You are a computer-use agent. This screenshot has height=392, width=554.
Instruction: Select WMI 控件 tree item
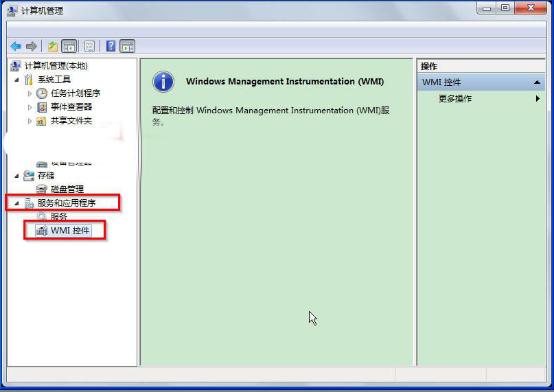coord(70,230)
